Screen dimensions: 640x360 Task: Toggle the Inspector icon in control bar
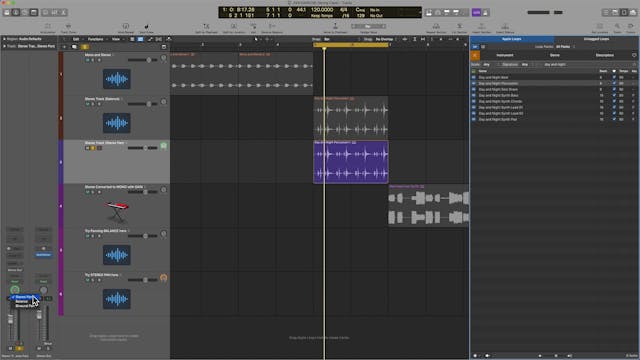click(x=16, y=13)
